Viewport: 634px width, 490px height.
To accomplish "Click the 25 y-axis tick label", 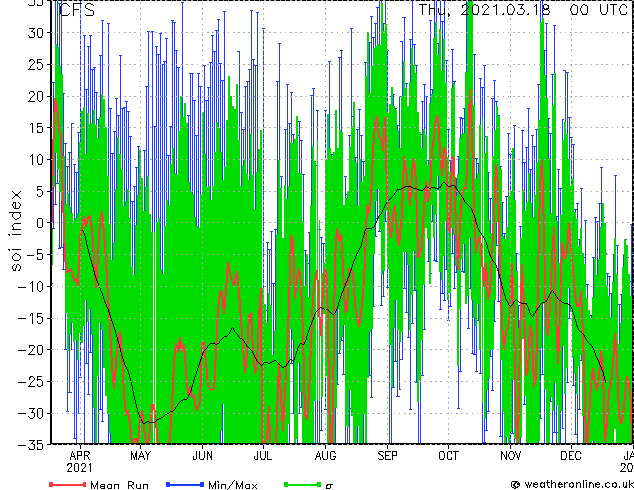I will point(36,65).
